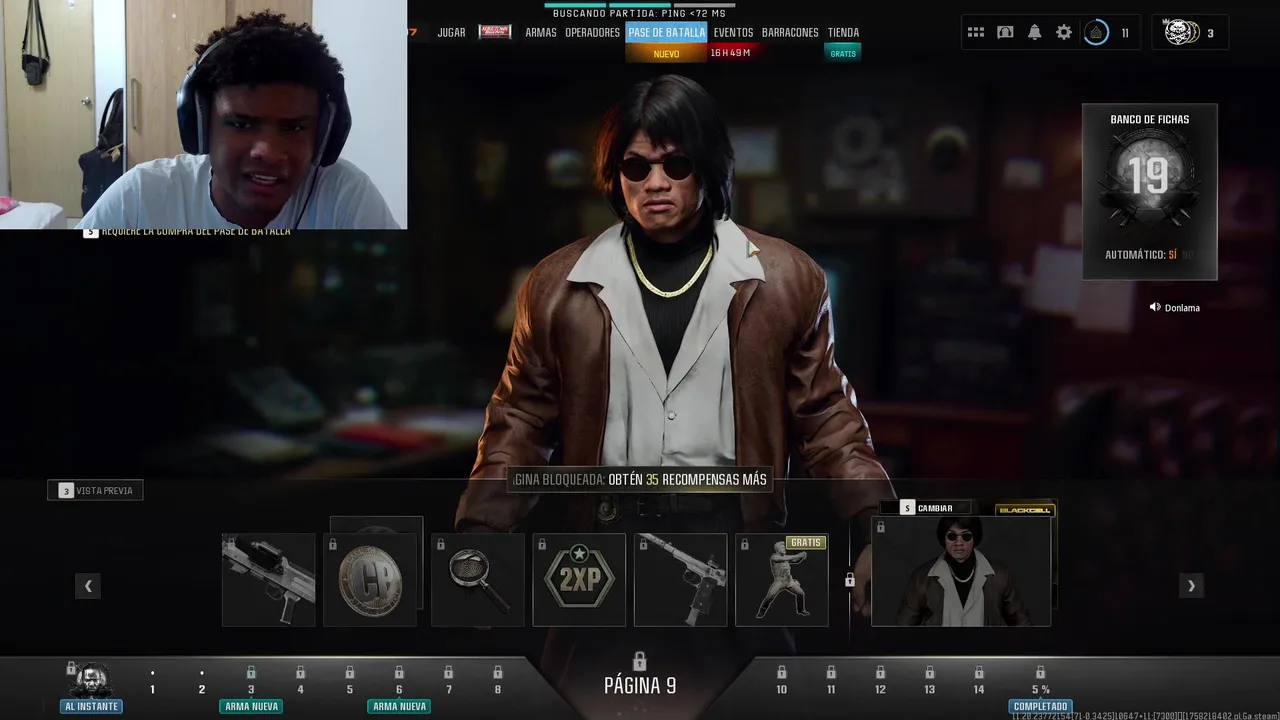Select the PASE DE BATALLA tab
1280x720 pixels.
click(666, 32)
